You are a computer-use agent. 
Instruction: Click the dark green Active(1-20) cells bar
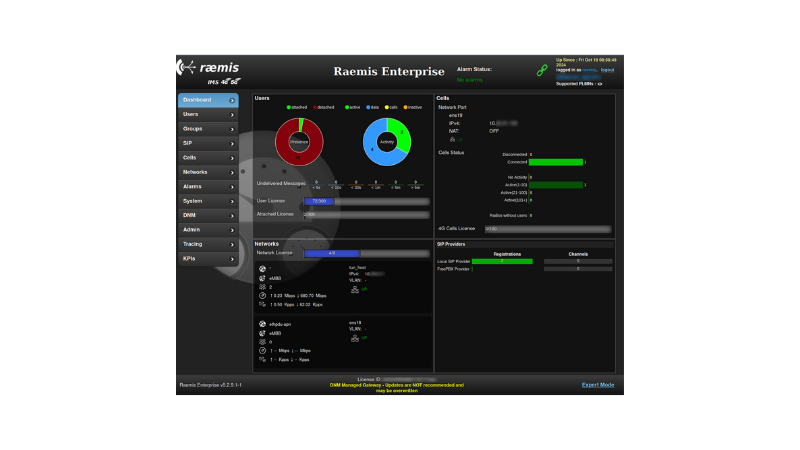(556, 185)
